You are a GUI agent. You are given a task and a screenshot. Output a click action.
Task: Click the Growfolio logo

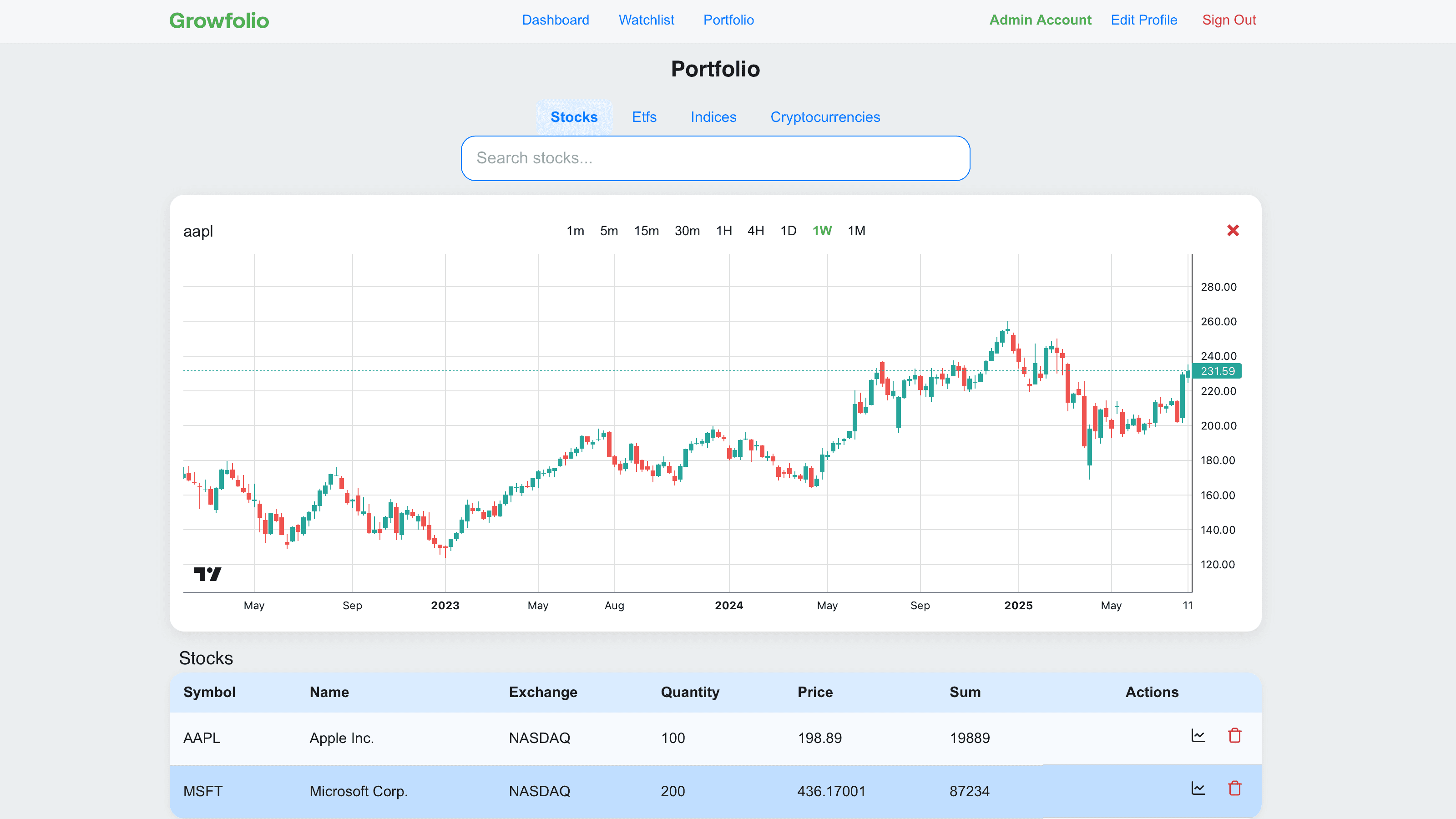pyautogui.click(x=219, y=20)
